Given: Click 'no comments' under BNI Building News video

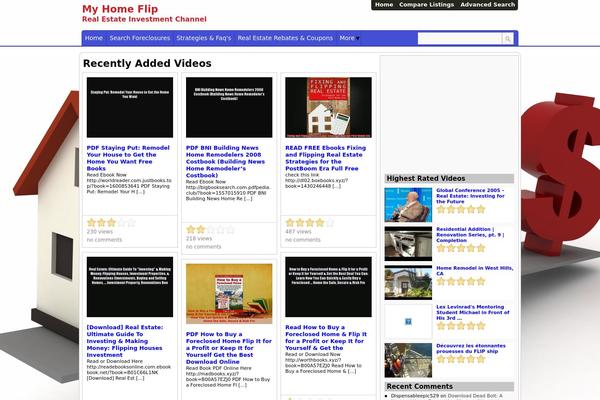Looking at the screenshot, I should pos(204,247).
